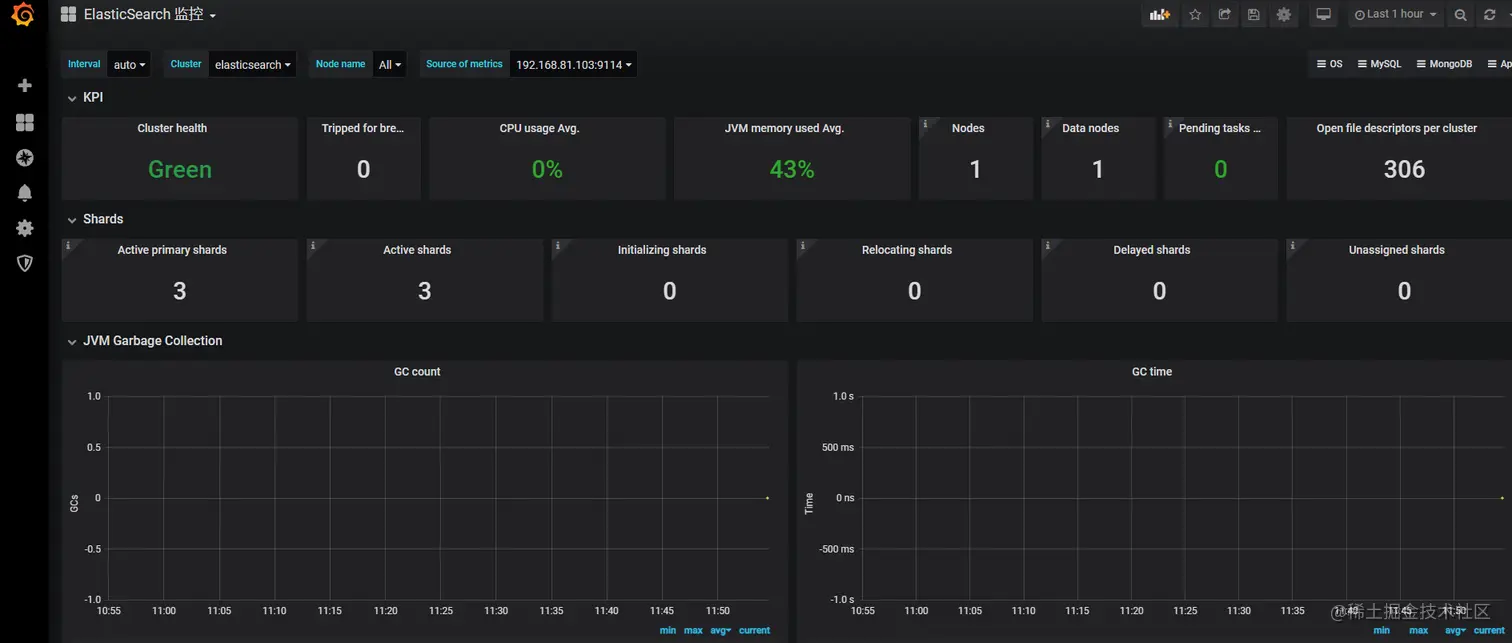Zoom out time range with magnifier icon
This screenshot has width=1512, height=643.
pyautogui.click(x=1461, y=15)
